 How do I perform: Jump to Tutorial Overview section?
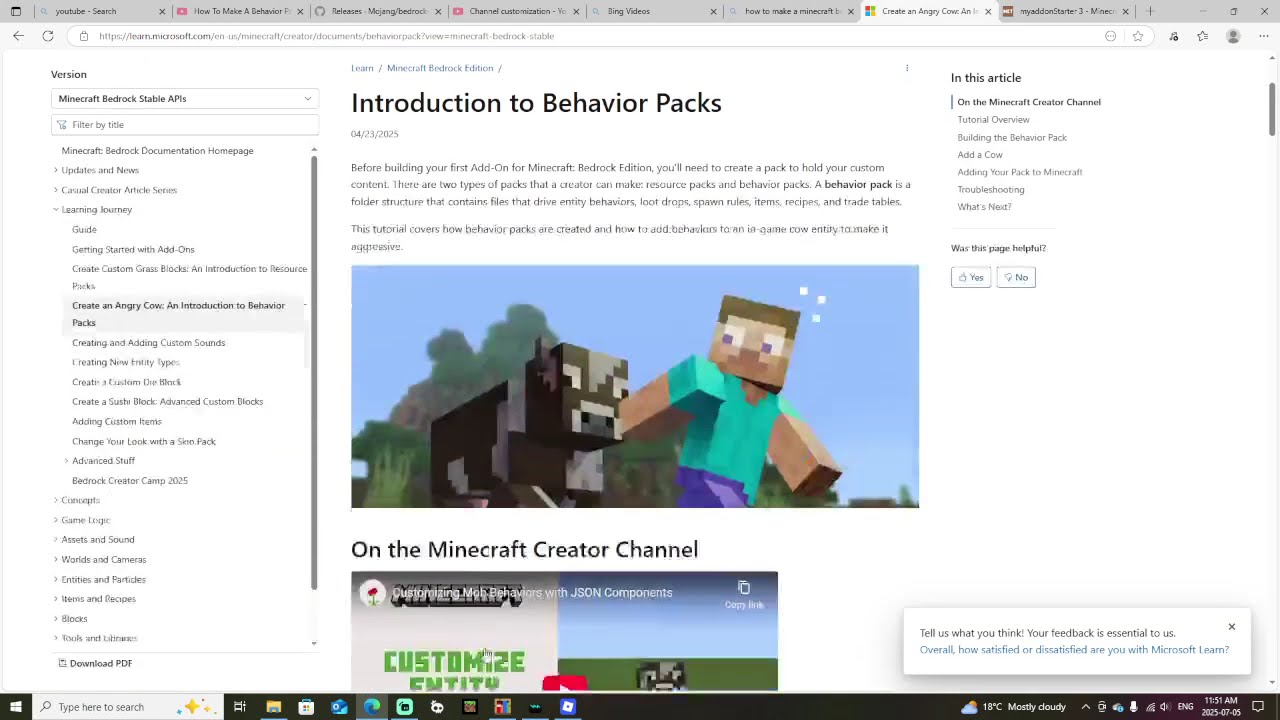click(993, 120)
